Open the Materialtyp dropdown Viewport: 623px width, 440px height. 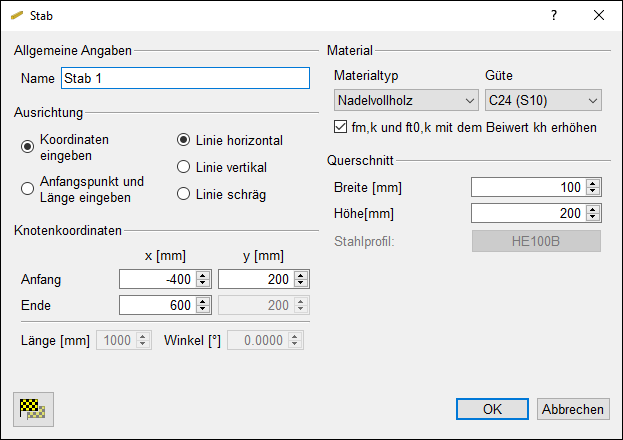[x=405, y=100]
